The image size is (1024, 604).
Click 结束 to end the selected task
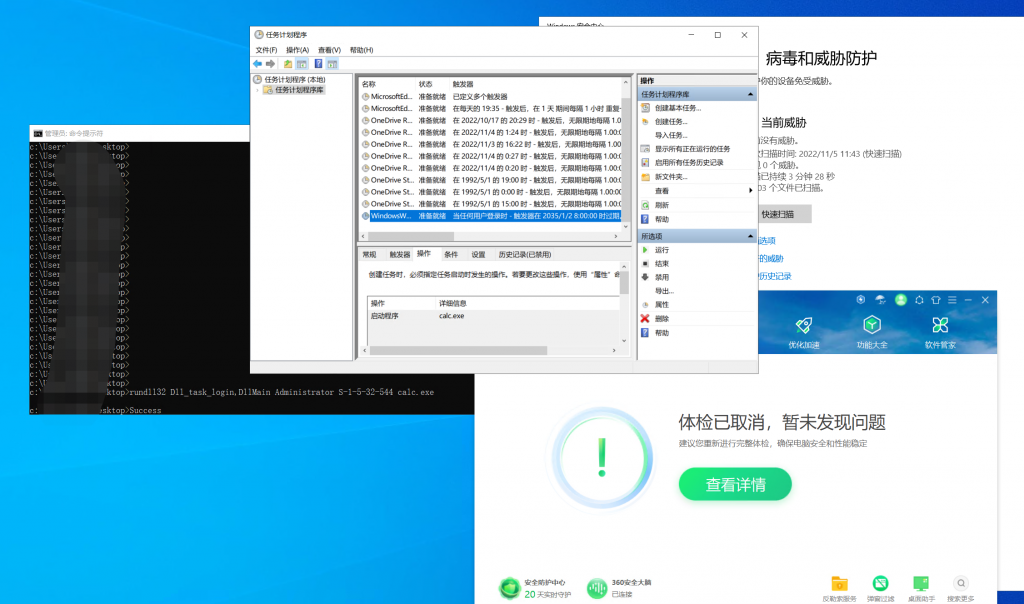[x=662, y=264]
